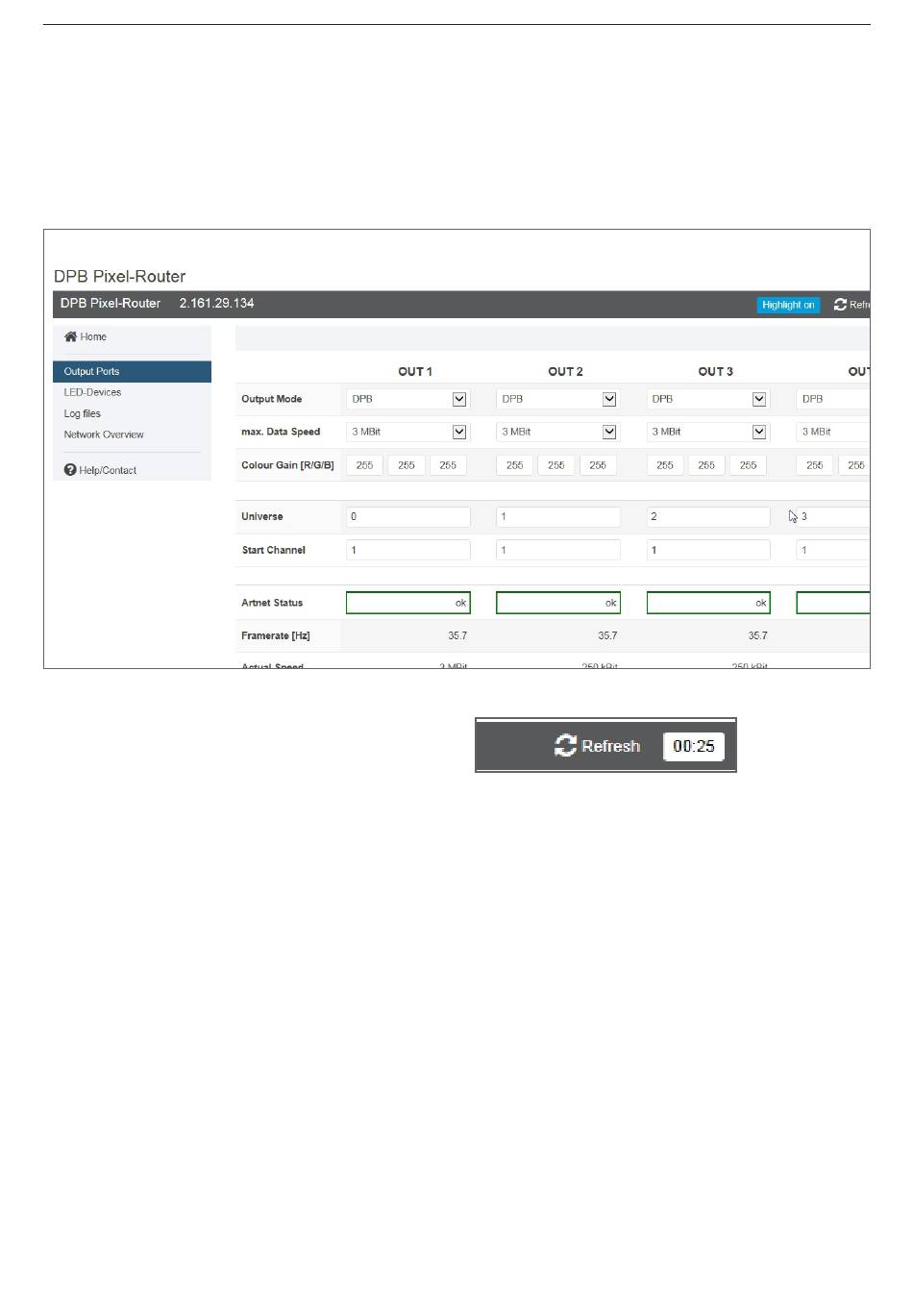The height and width of the screenshot is (1316, 913).
Task: Click OUT 1 red colour gain field
Action: tap(364, 465)
